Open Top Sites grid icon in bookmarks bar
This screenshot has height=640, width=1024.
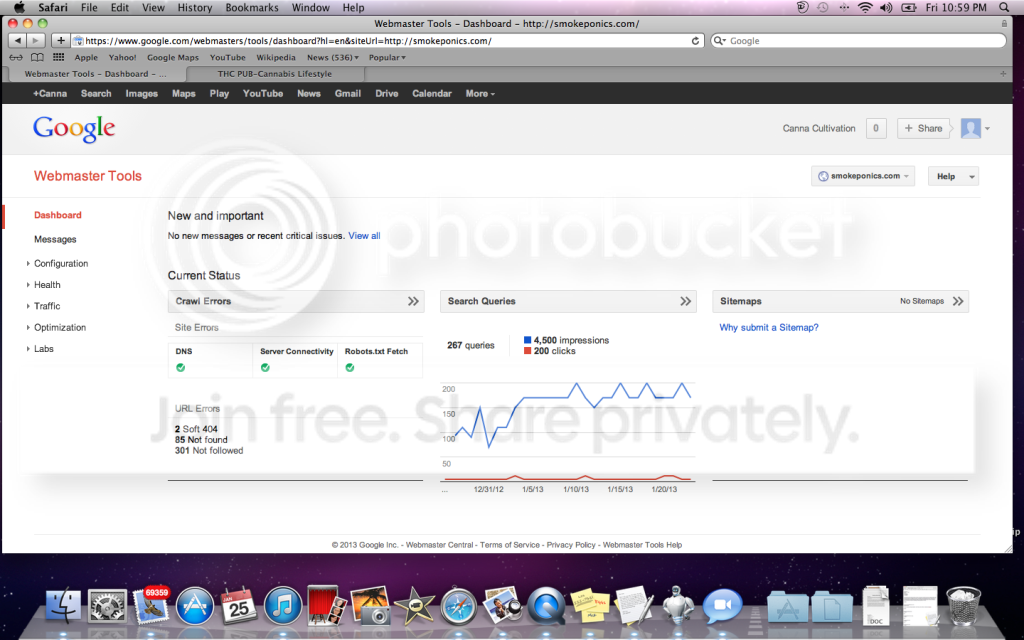[x=59, y=57]
